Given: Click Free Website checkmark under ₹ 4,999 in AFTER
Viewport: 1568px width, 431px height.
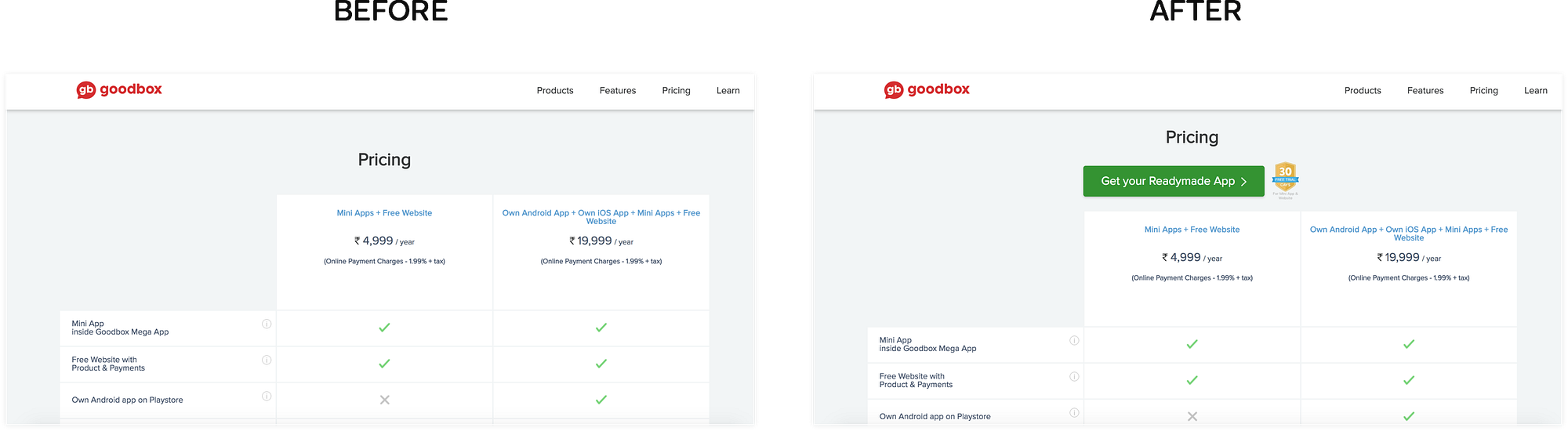Looking at the screenshot, I should (1192, 380).
